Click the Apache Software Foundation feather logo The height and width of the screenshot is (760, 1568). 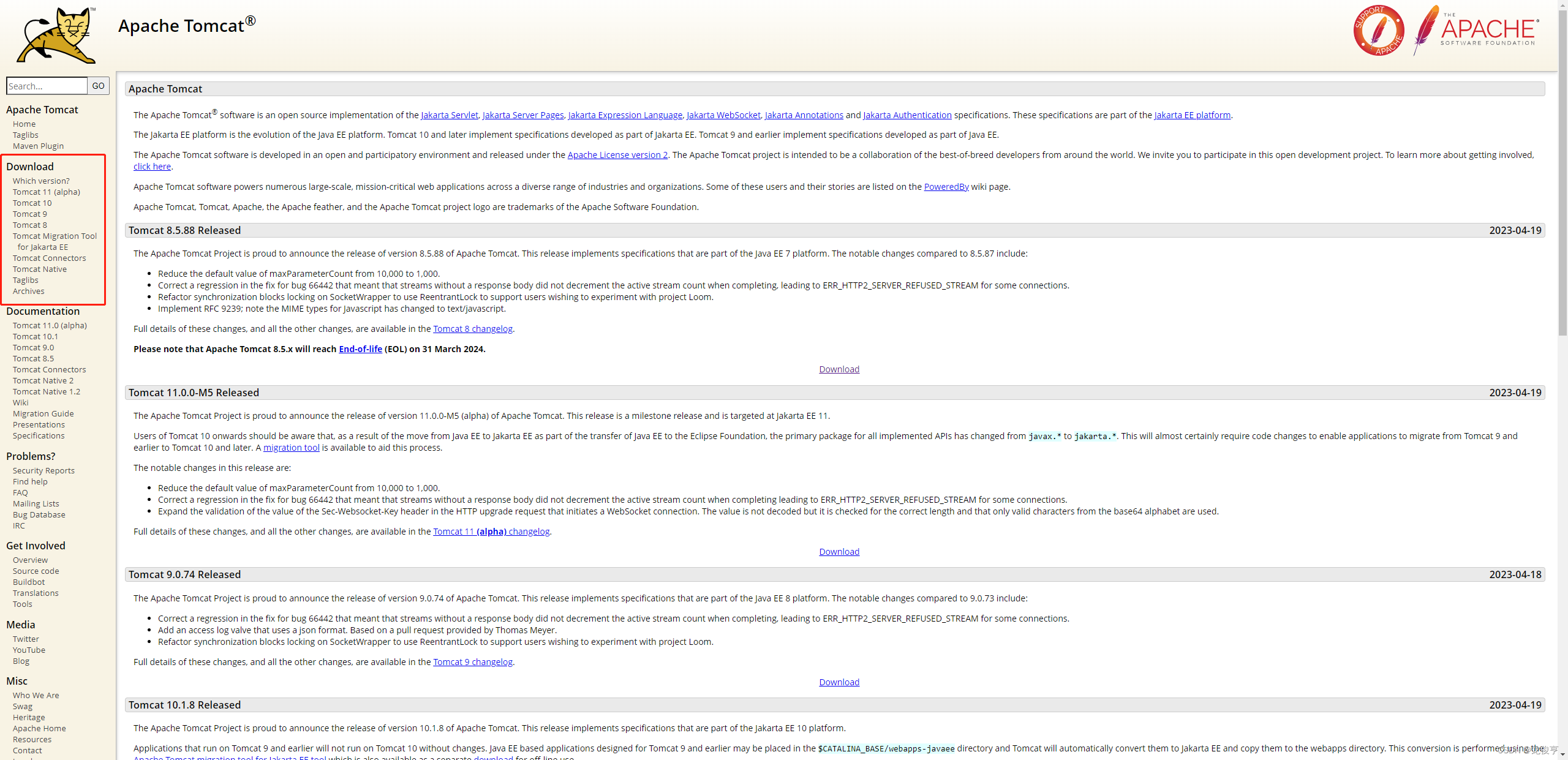coord(1476,29)
